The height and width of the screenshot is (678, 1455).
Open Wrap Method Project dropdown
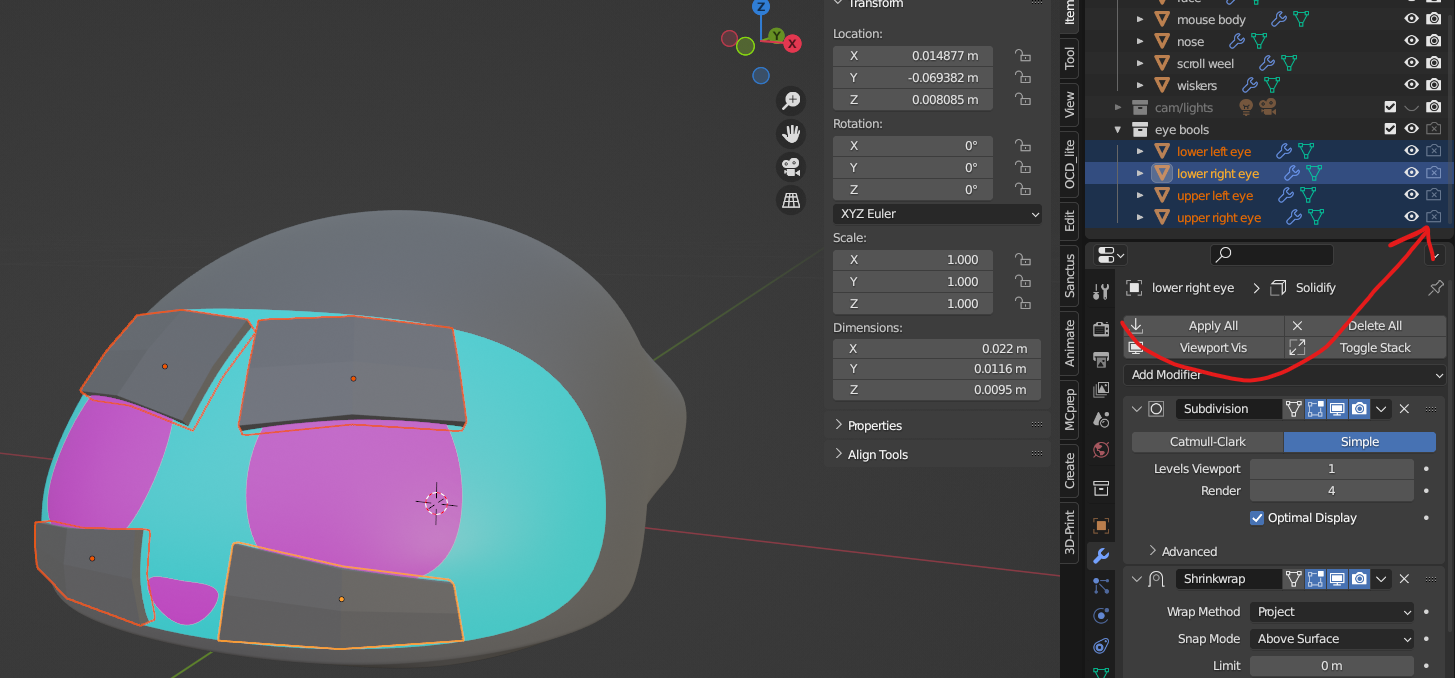[x=1331, y=612]
